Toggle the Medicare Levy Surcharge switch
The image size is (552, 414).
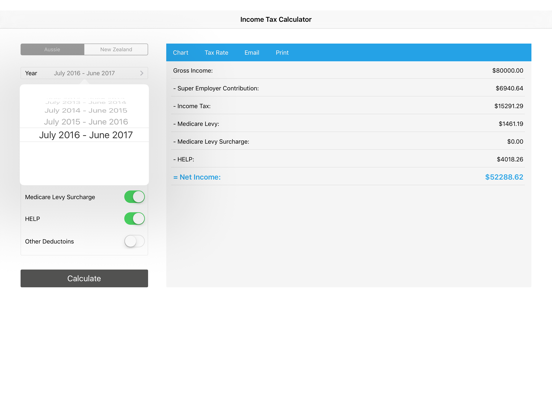tap(134, 197)
